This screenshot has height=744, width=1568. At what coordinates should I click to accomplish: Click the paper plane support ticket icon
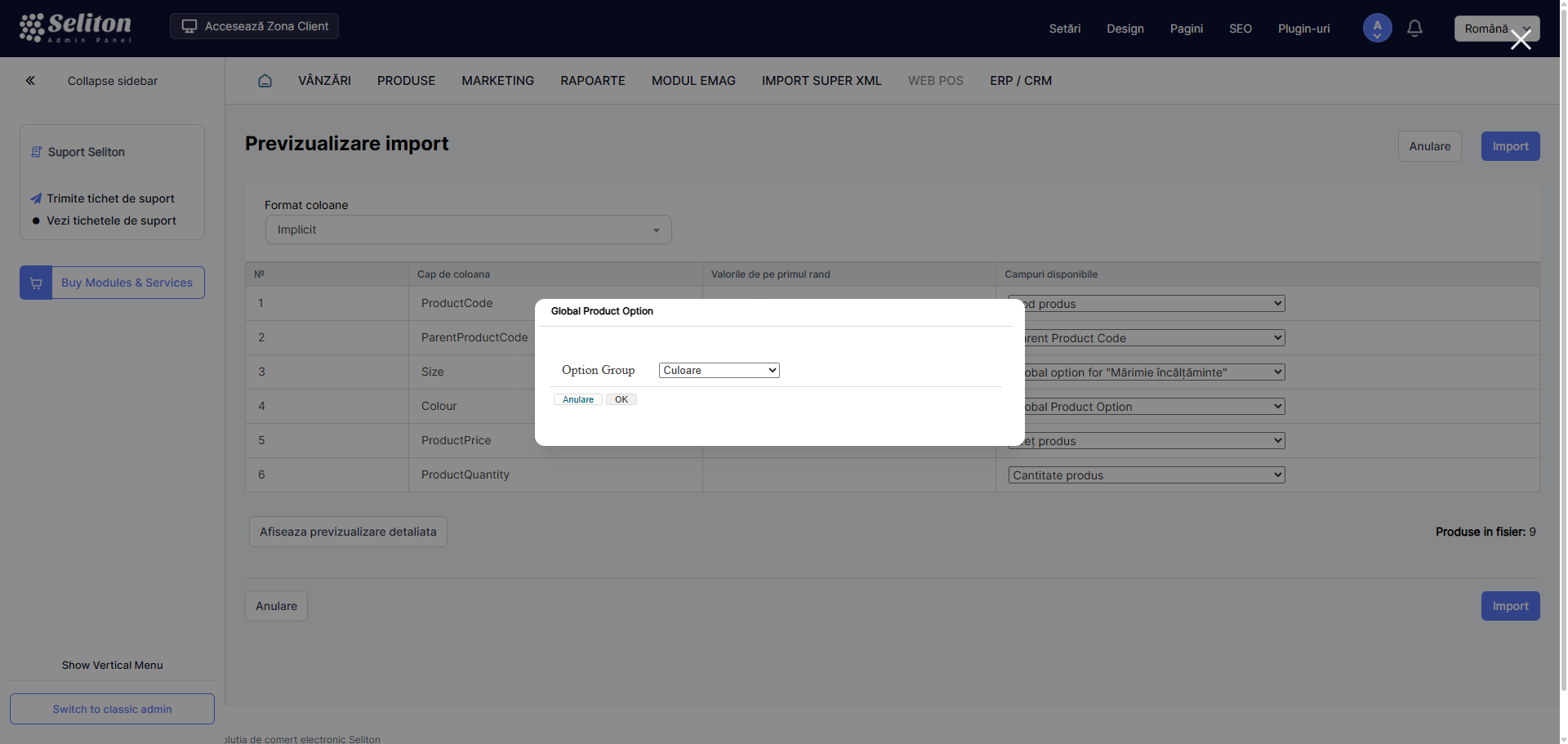coord(36,198)
